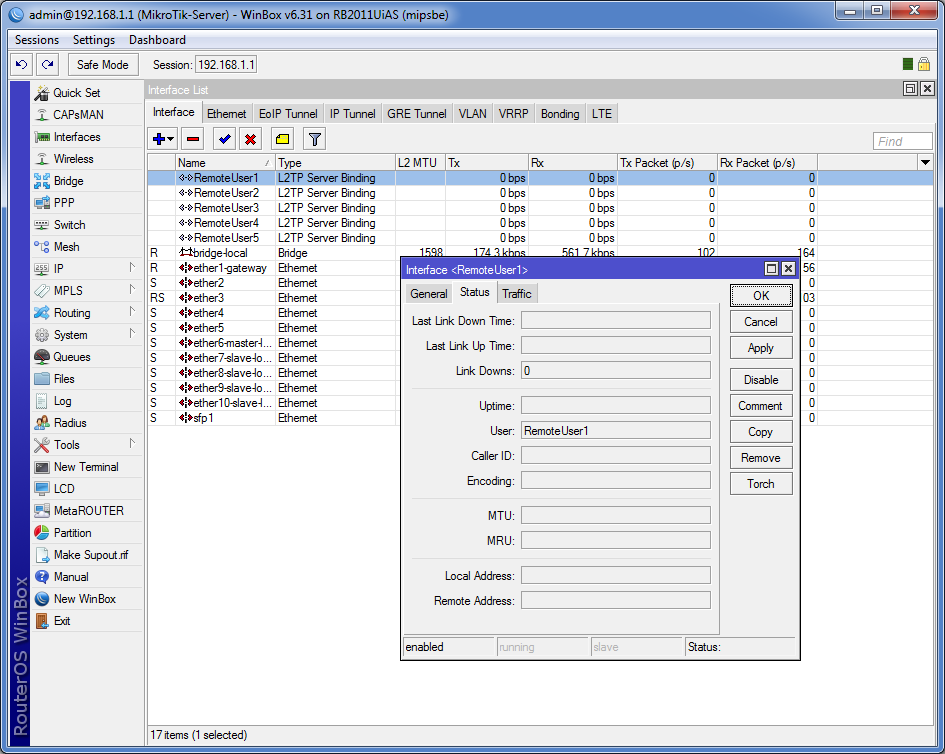Viewport: 945px width, 754px height.
Task: Open the Wireless sidebar item
Action: (x=74, y=159)
